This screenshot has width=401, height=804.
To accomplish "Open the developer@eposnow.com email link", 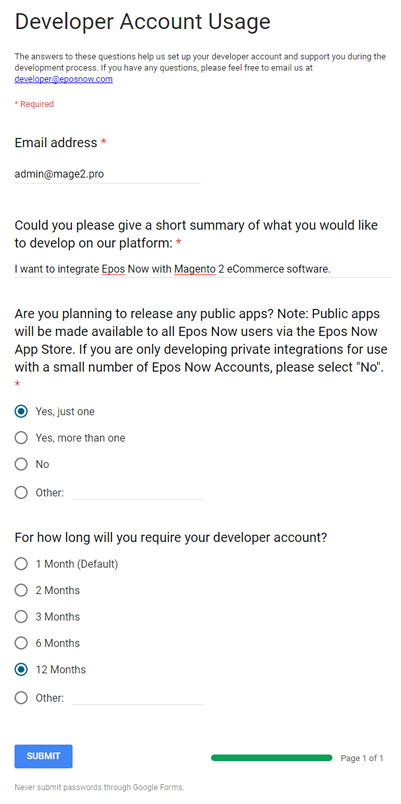I will (x=64, y=79).
